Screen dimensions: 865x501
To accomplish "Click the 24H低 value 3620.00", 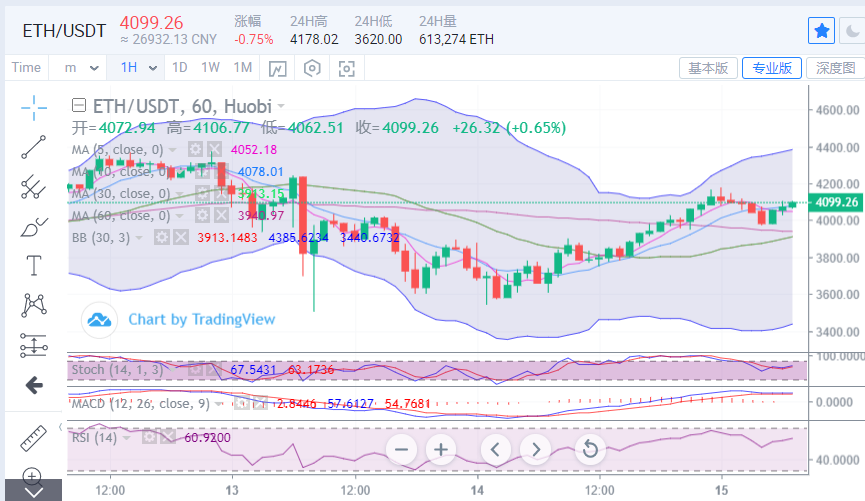I will [378, 40].
